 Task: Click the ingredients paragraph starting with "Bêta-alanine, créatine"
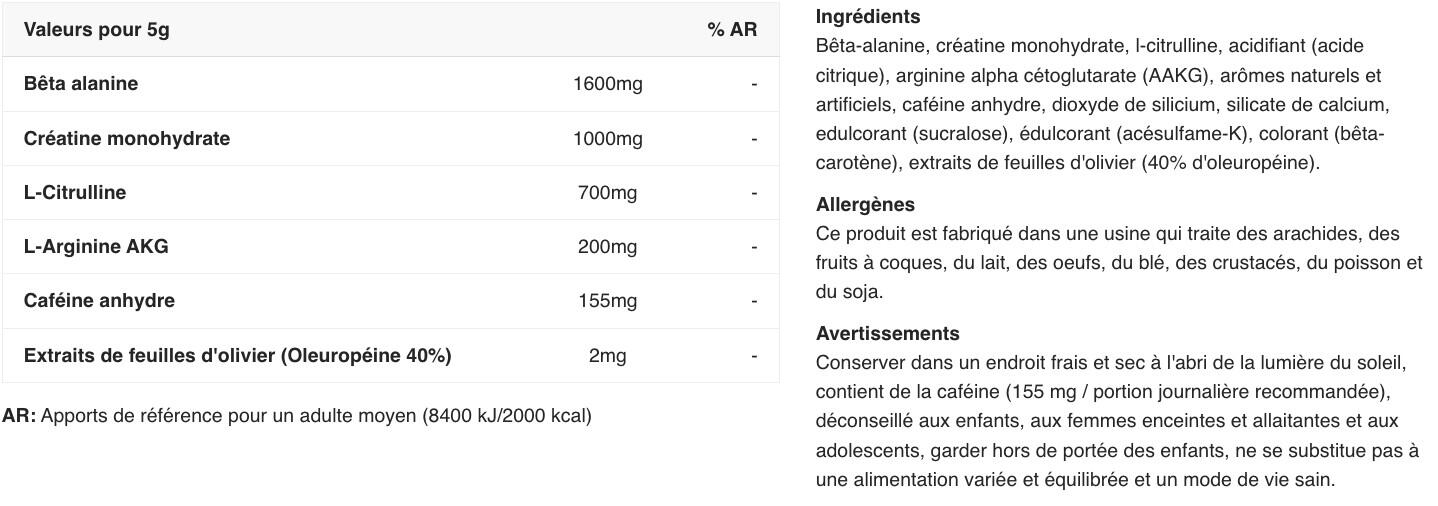point(1100,104)
